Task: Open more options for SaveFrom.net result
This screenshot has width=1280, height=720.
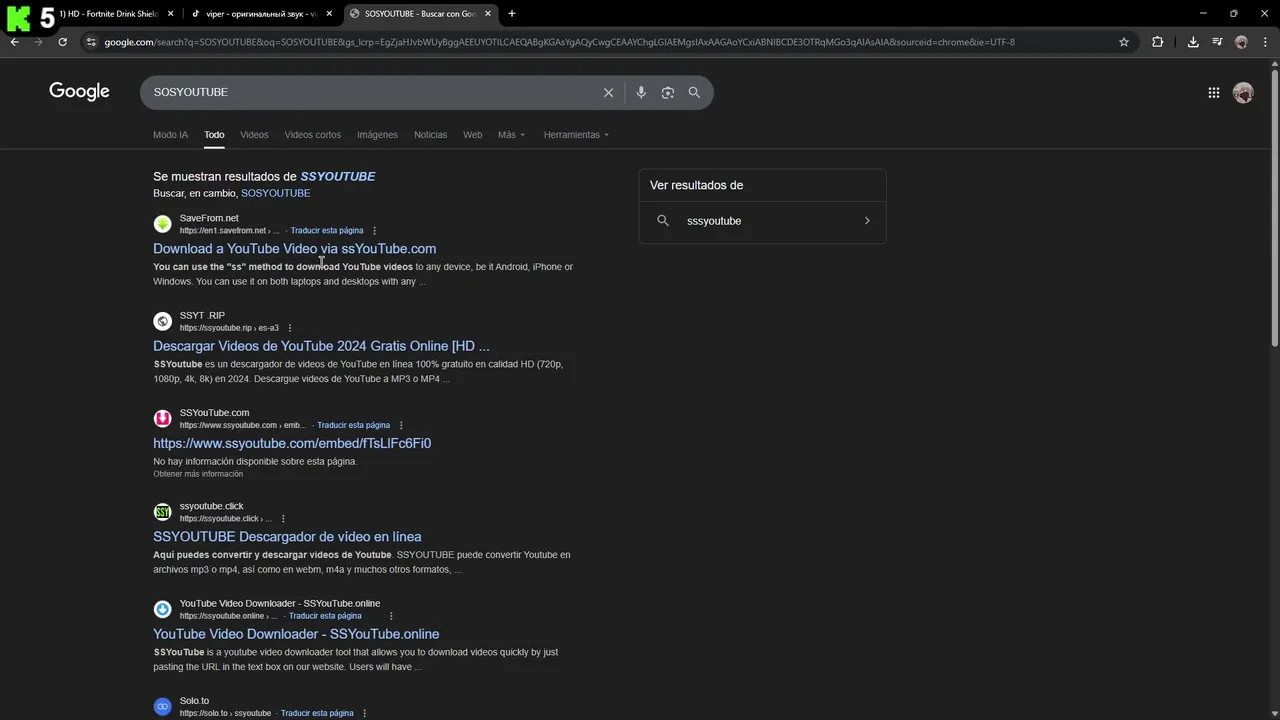Action: pyautogui.click(x=375, y=231)
